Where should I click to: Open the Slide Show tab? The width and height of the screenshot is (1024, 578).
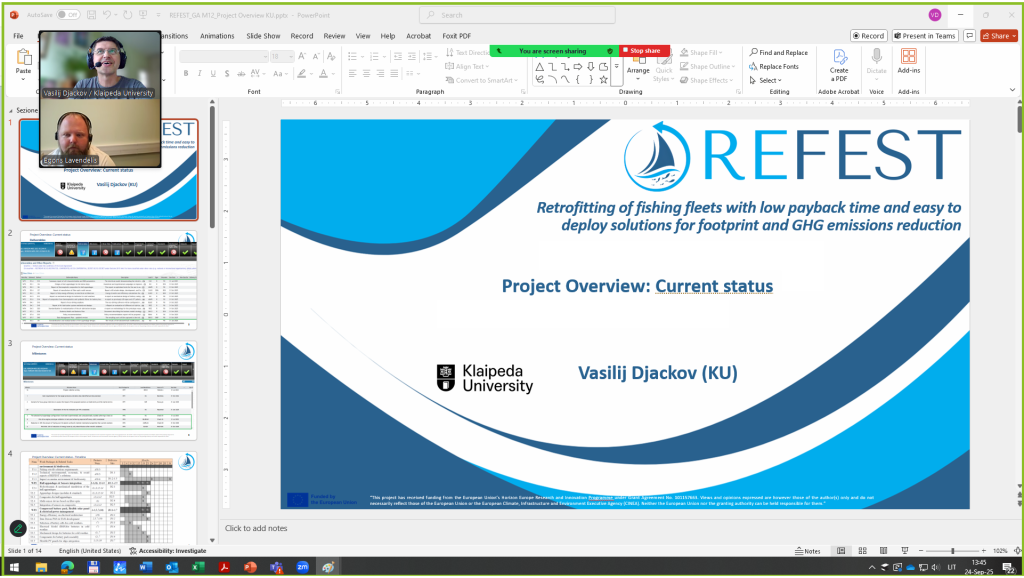[x=263, y=36]
